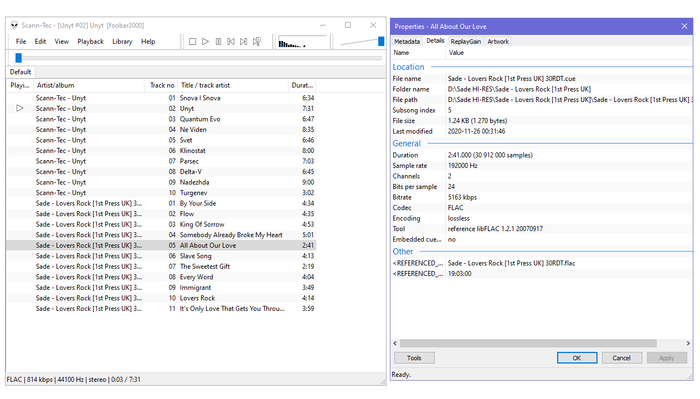700x399 pixels.
Task: Click the Properties horizontal scrollbar thumb
Action: [528, 343]
